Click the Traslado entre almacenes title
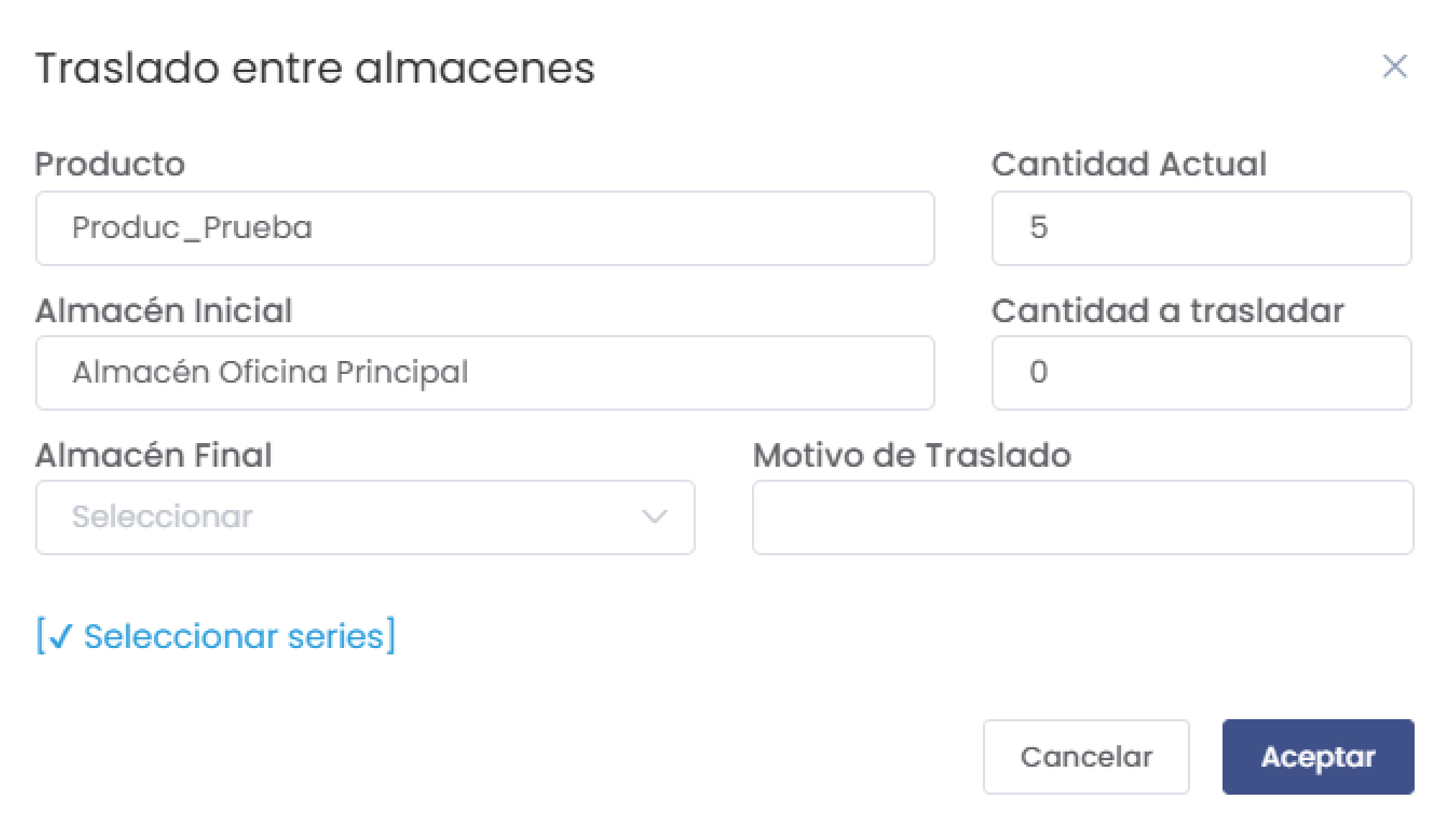Screen dimensions: 1447x840 (x=314, y=68)
